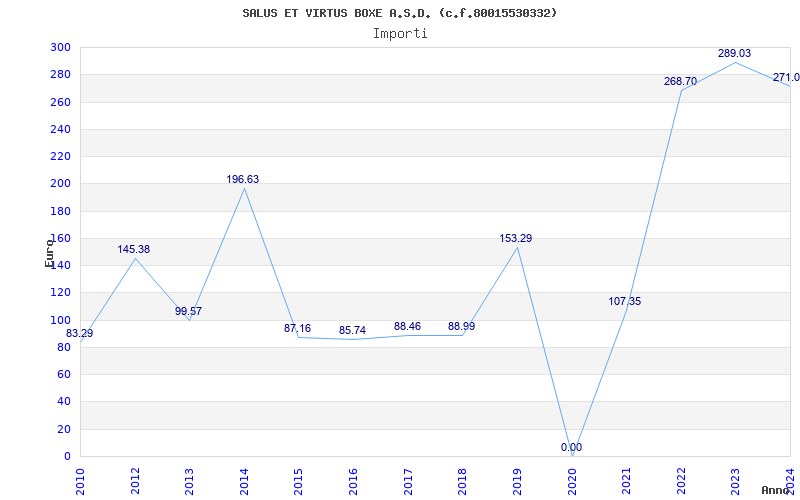Viewport: 800px width, 500px height.
Task: Click the y-axis value 120
Action: [60, 293]
